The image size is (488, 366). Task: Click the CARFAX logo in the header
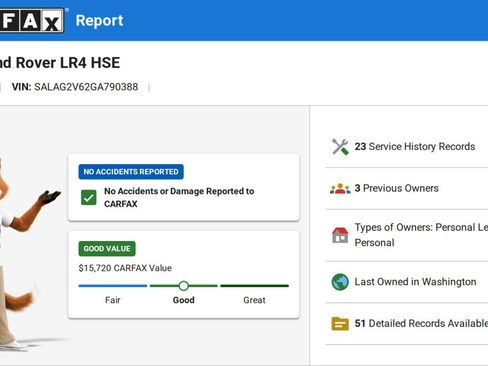point(32,21)
